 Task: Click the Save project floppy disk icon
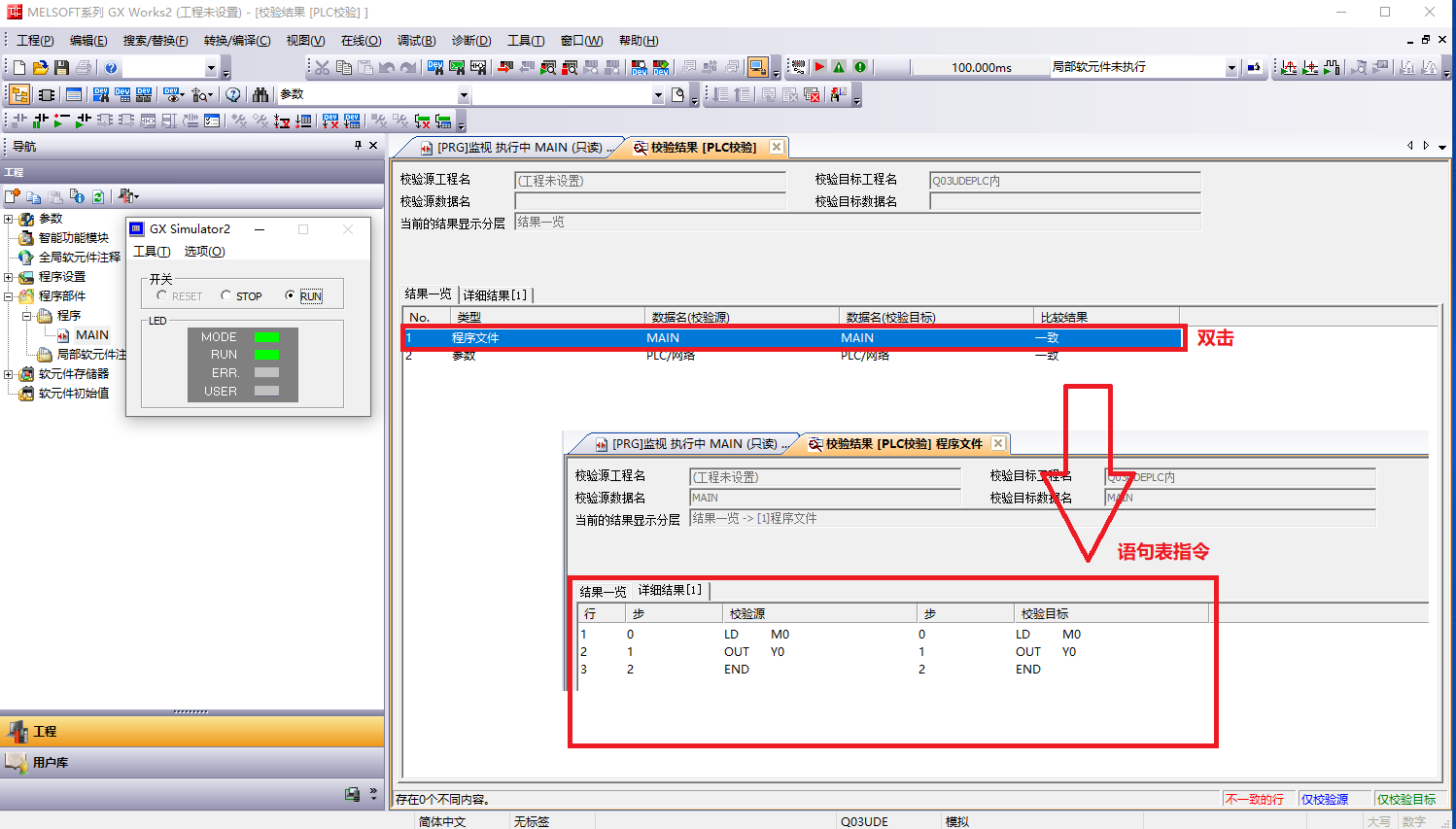[x=61, y=67]
